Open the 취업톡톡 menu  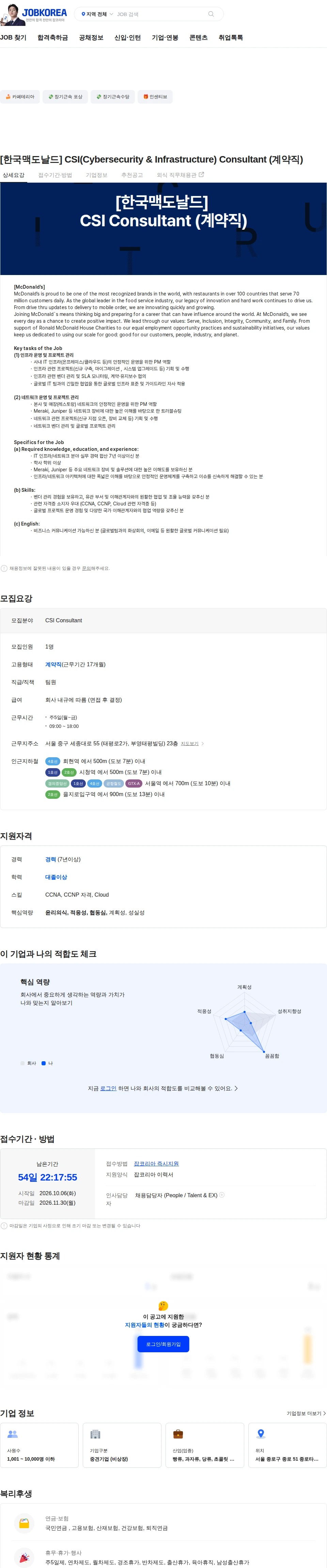[x=231, y=38]
